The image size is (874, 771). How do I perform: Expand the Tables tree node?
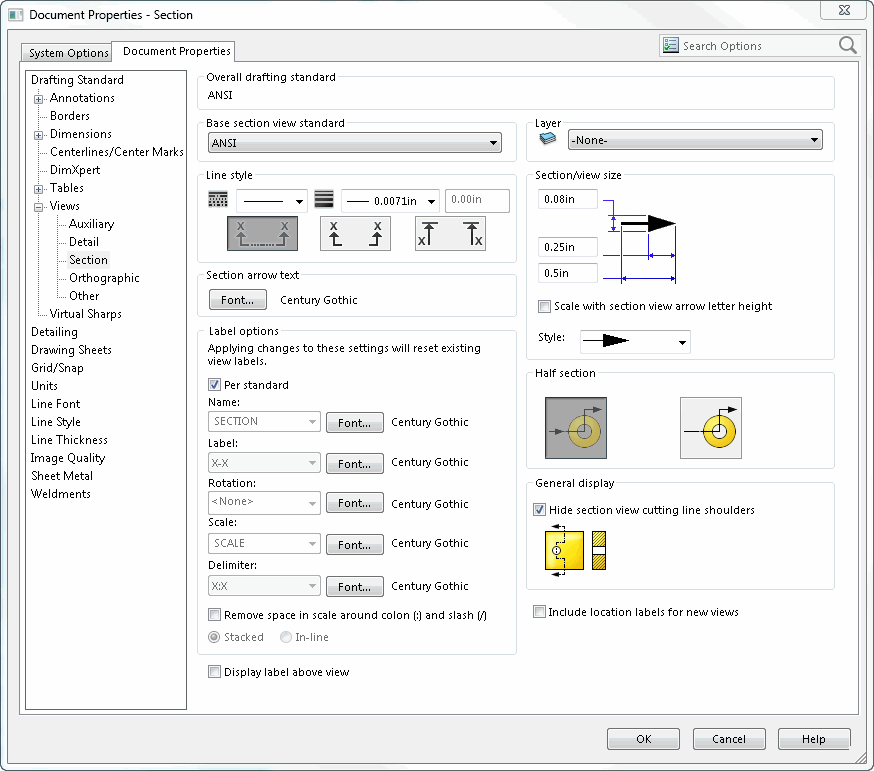[38, 189]
